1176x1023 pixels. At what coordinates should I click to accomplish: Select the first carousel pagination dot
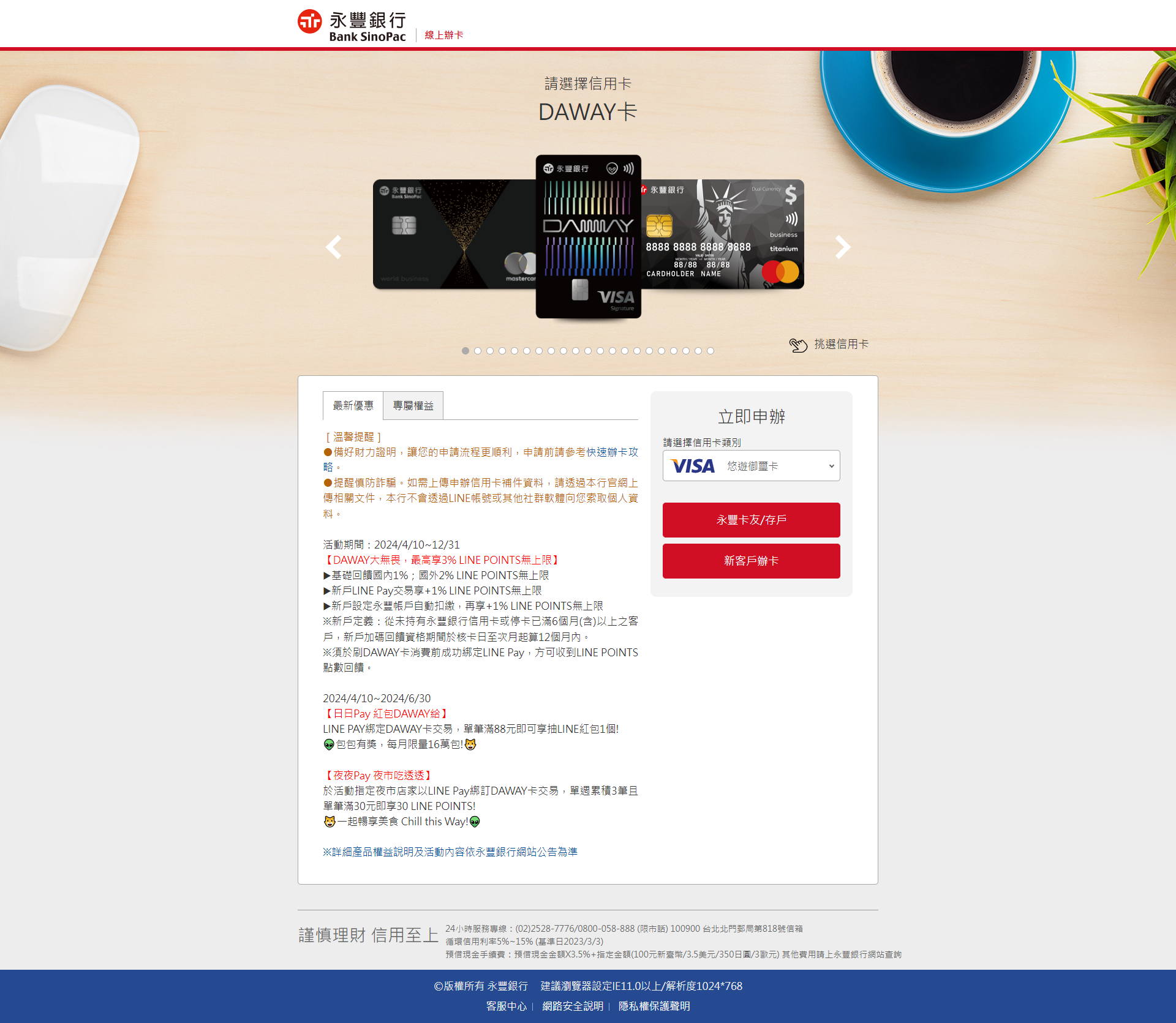[x=466, y=351]
